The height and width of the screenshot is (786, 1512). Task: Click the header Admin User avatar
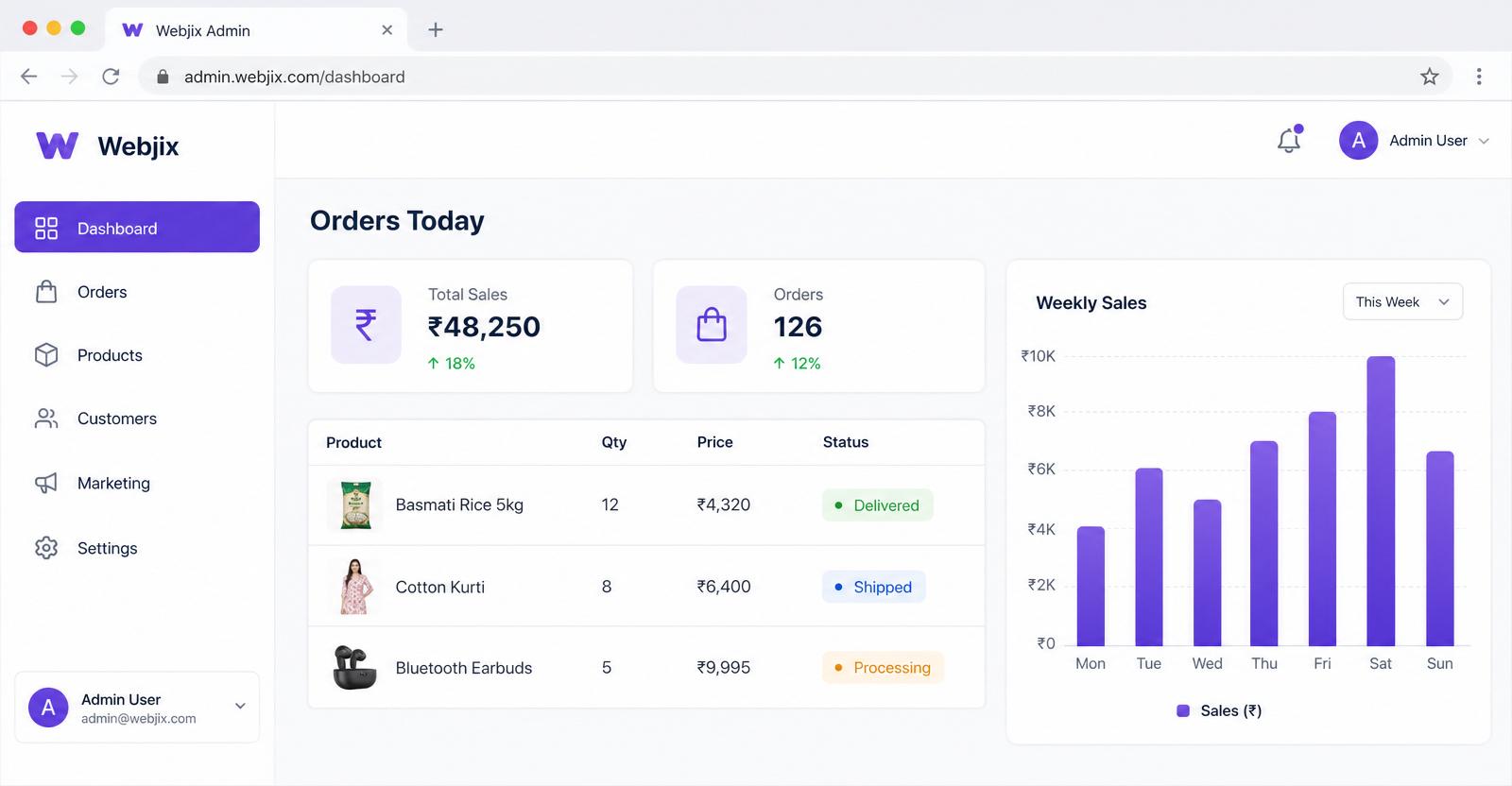(1358, 141)
